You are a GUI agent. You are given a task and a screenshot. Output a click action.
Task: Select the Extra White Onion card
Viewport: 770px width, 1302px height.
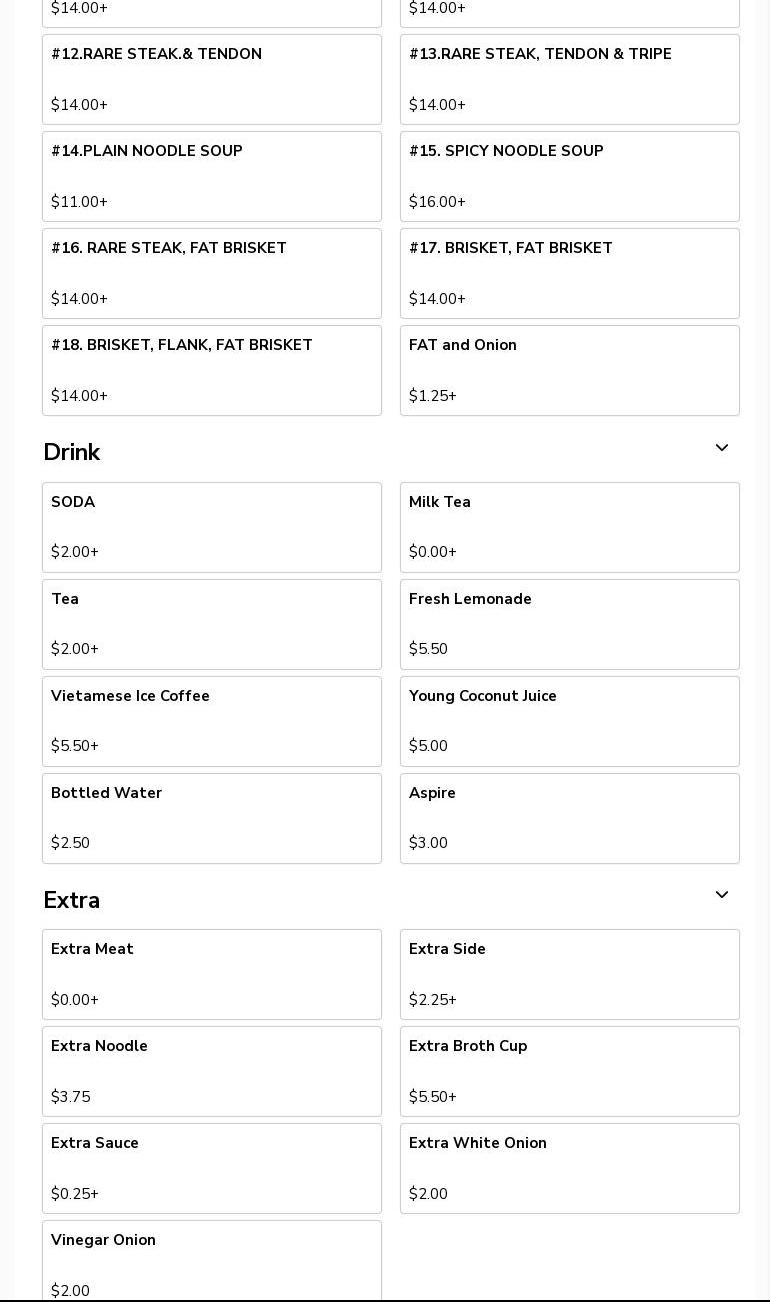(570, 1168)
